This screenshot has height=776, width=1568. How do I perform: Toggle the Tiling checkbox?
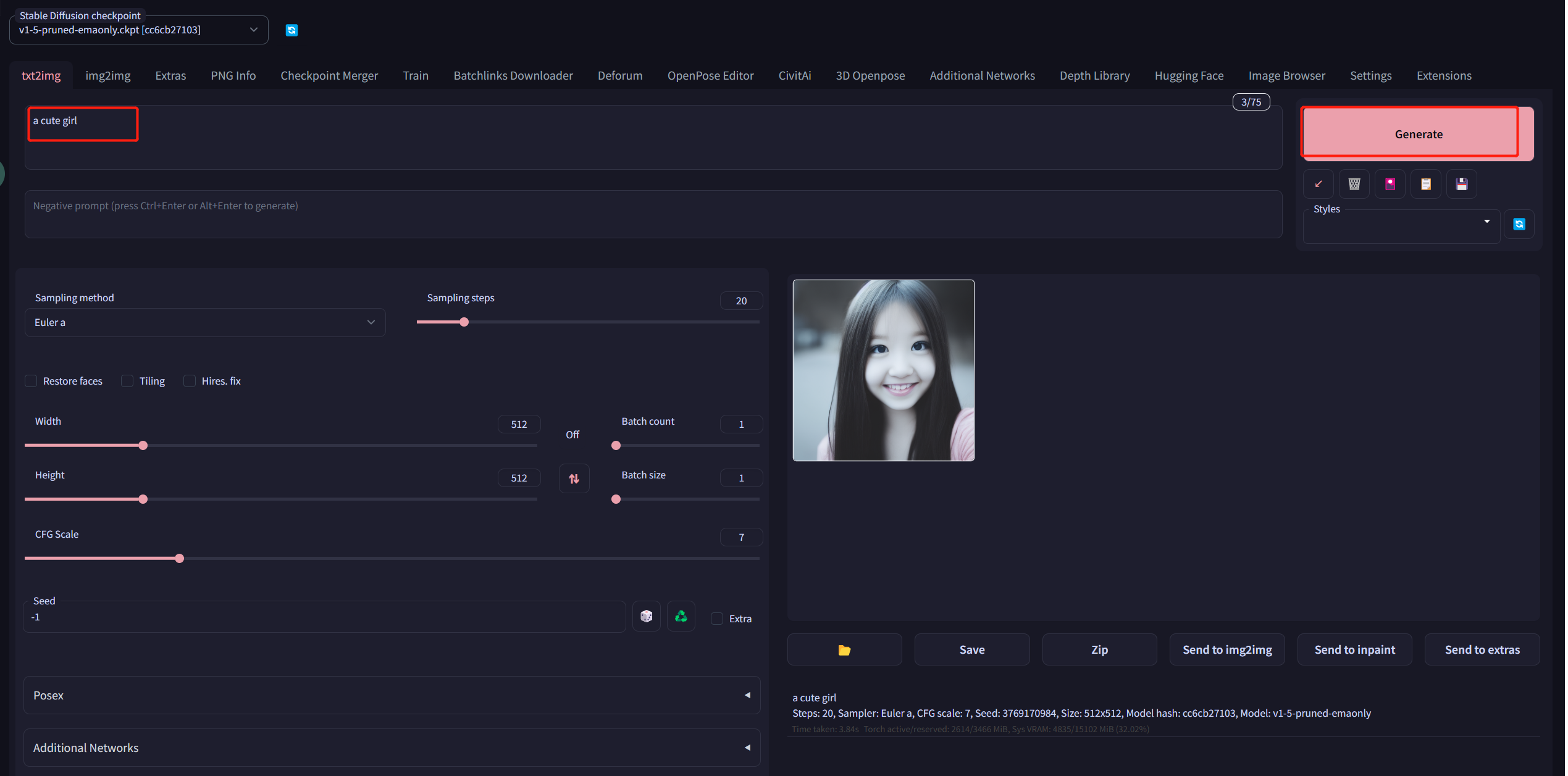127,381
